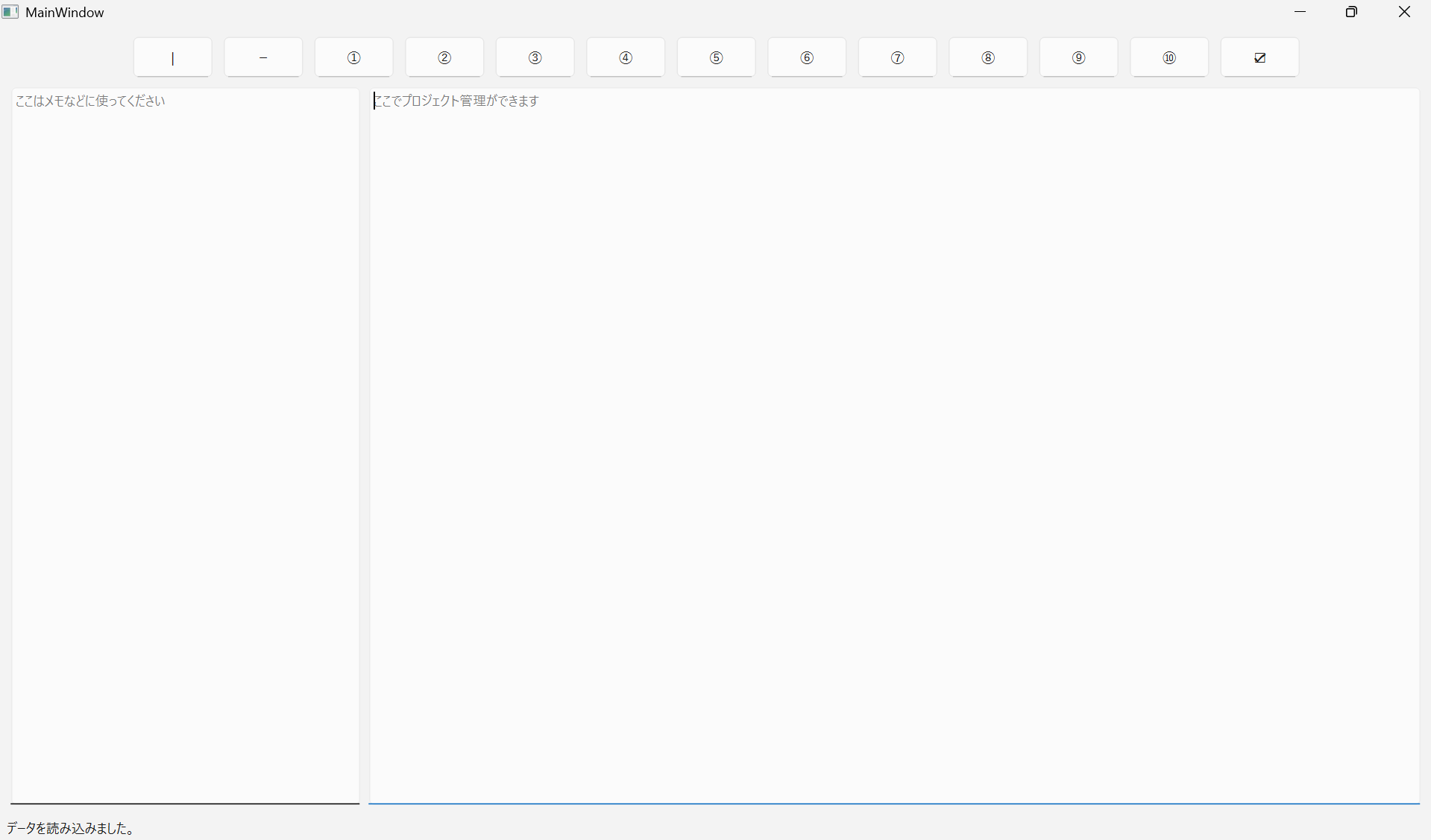This screenshot has height=840, width=1431.
Task: Click into the project management text area
Action: pyautogui.click(x=893, y=446)
